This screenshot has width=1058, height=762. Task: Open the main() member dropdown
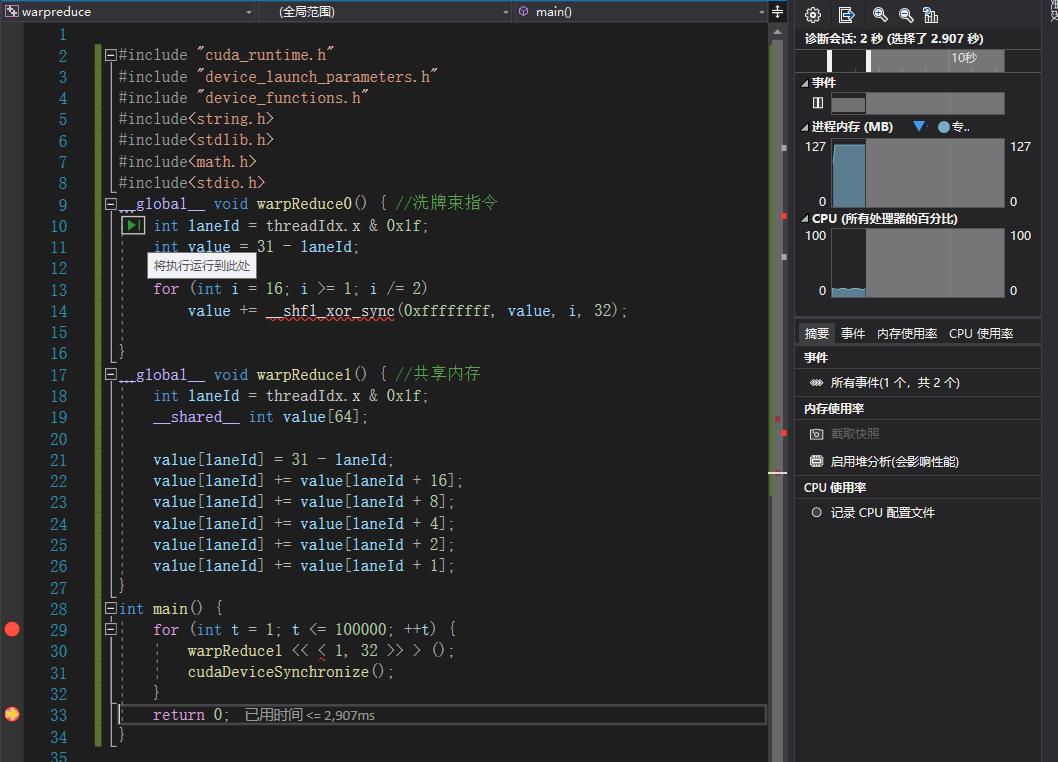[640, 12]
